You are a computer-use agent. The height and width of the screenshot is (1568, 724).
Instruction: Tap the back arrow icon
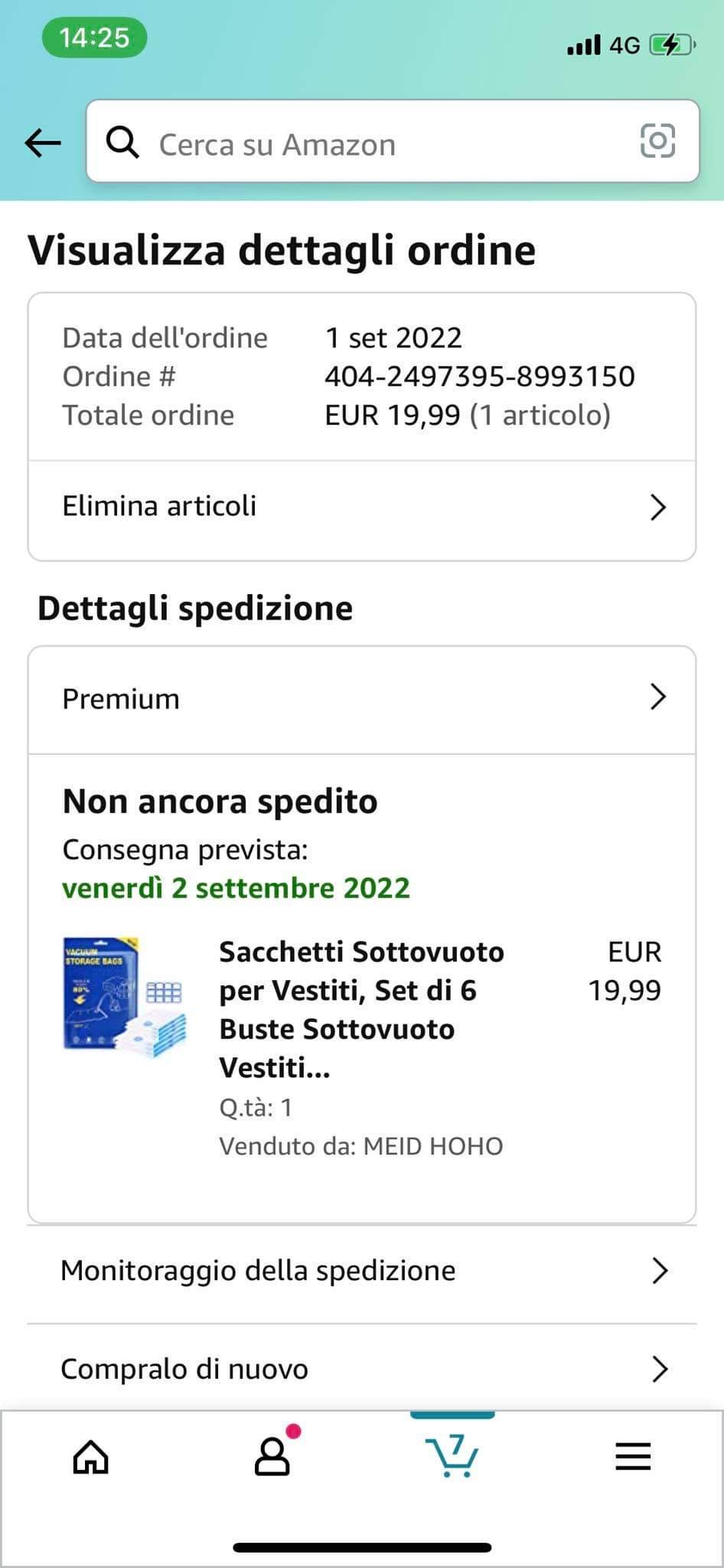(43, 142)
